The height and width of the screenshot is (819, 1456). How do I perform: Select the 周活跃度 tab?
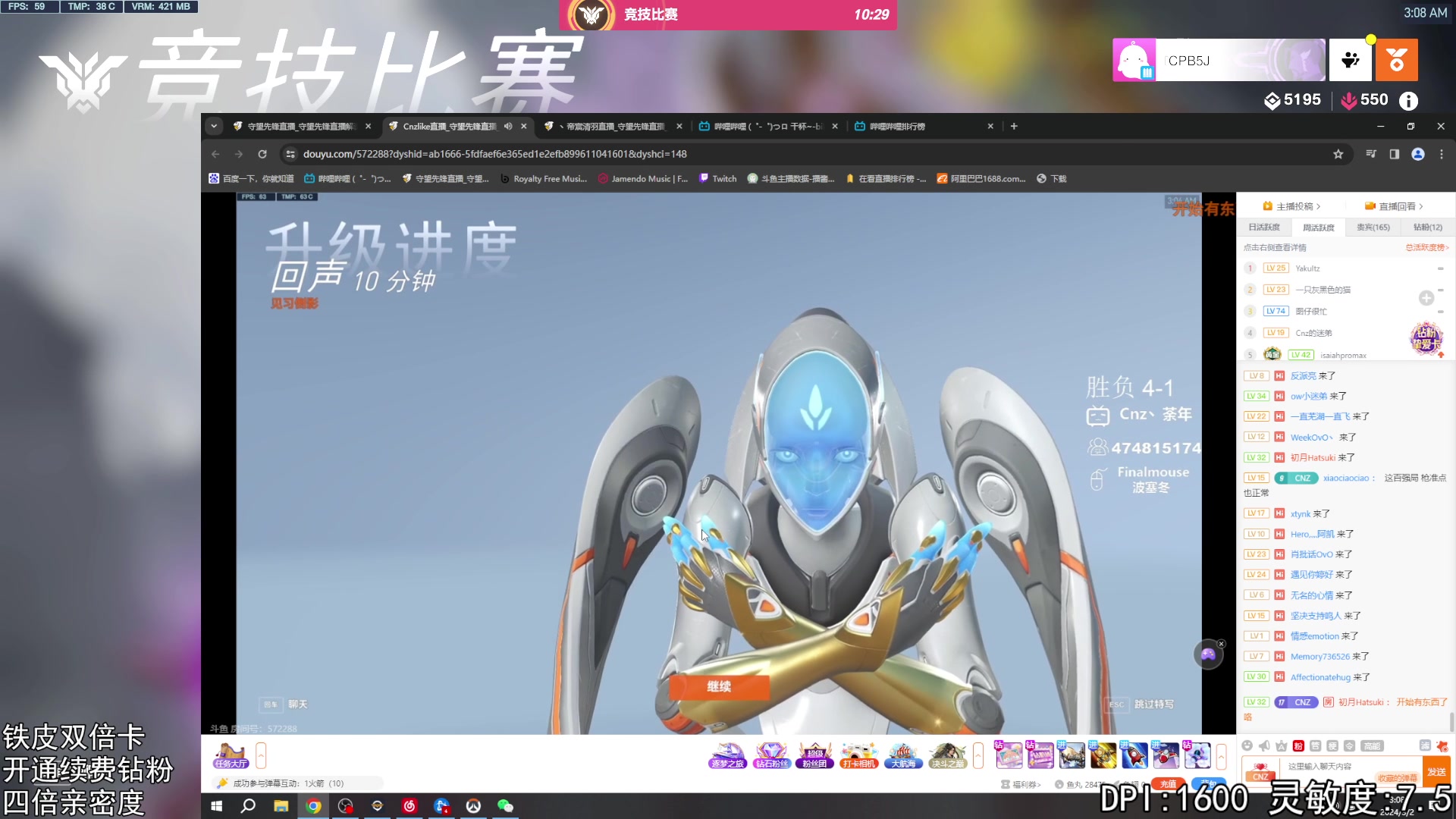1318,227
